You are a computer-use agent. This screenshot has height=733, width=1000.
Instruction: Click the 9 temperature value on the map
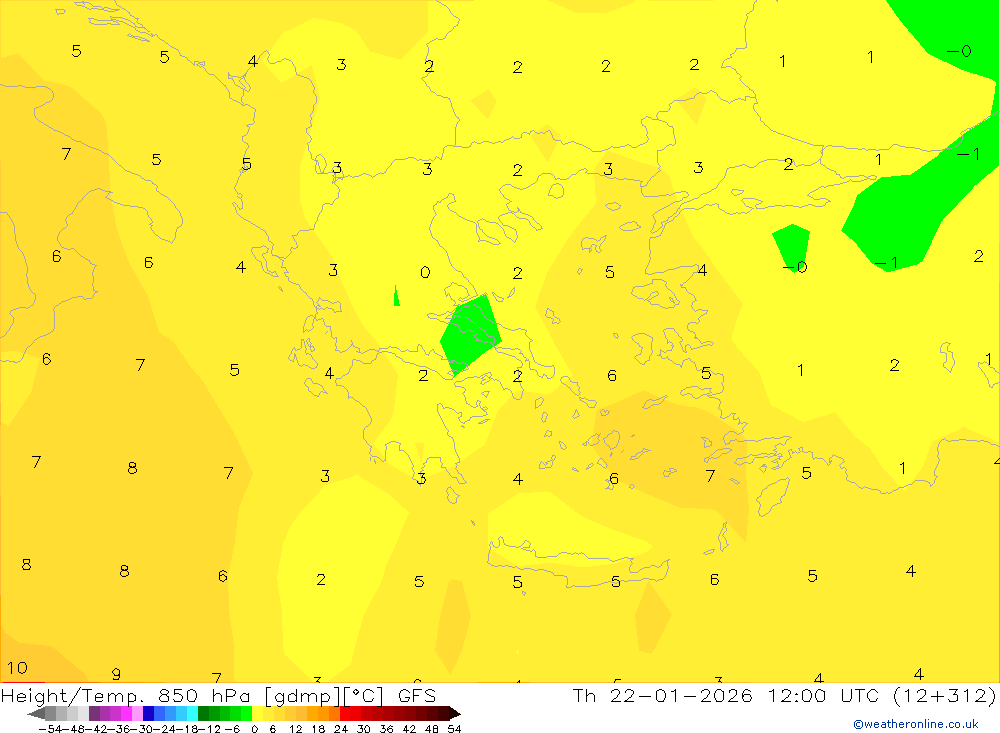116,674
